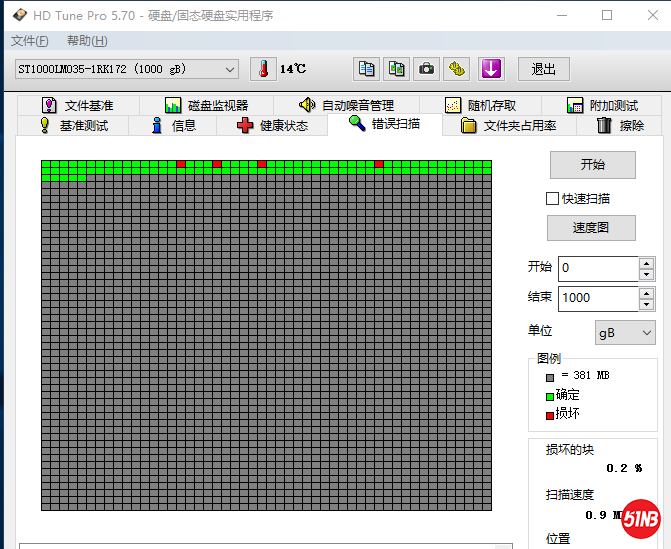Viewport: 671px width, 549px height.
Task: Open the 文件夹占用率 tab
Action: (x=509, y=126)
